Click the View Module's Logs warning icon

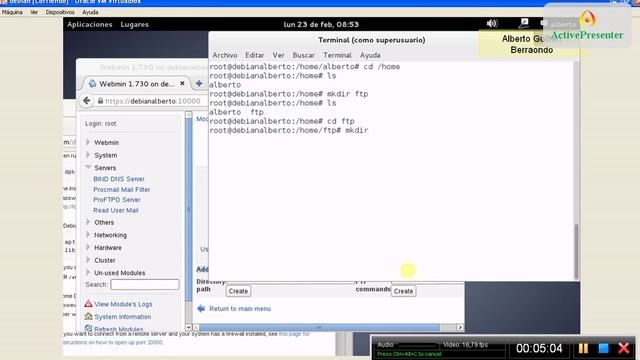(88, 304)
